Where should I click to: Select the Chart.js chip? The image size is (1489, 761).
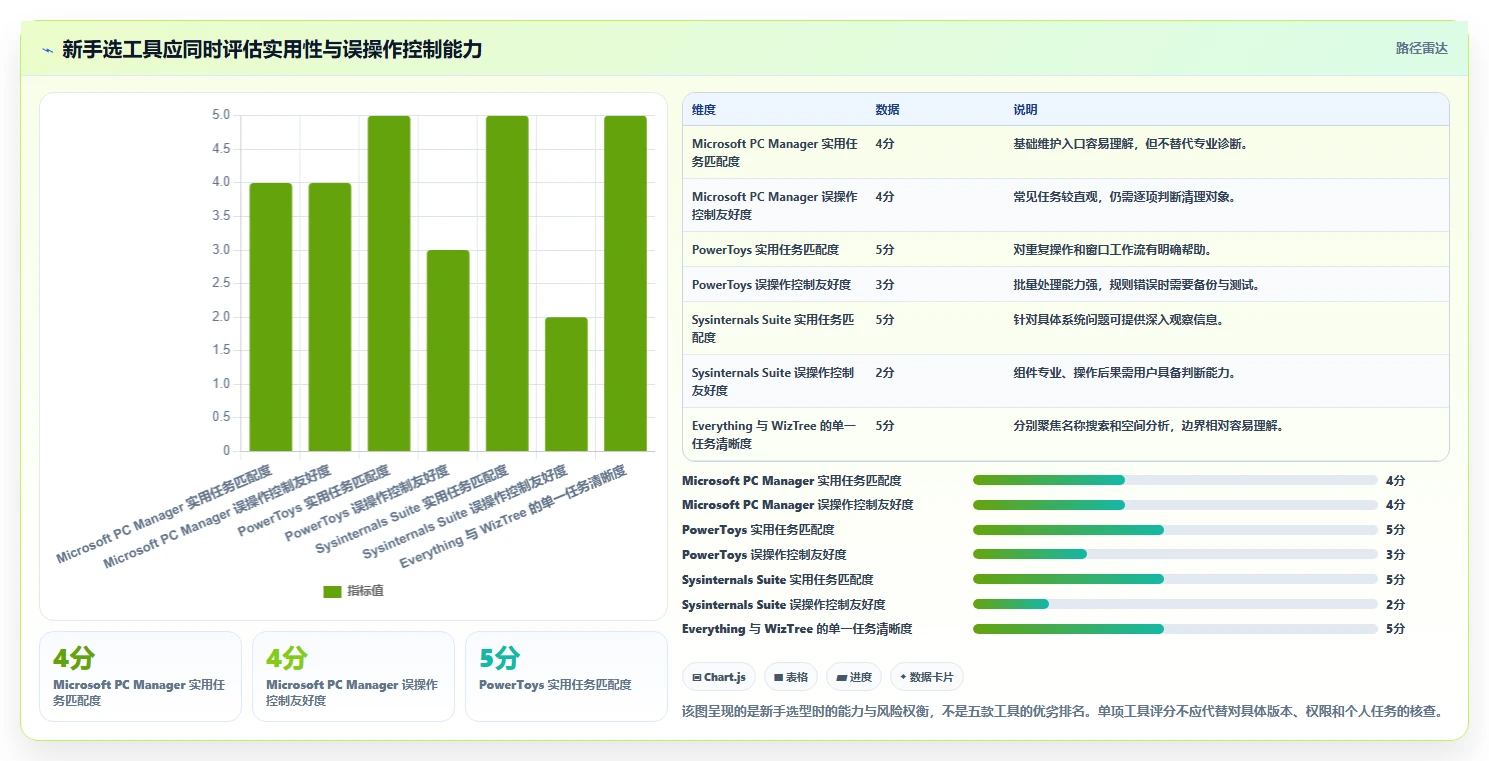pyautogui.click(x=719, y=677)
